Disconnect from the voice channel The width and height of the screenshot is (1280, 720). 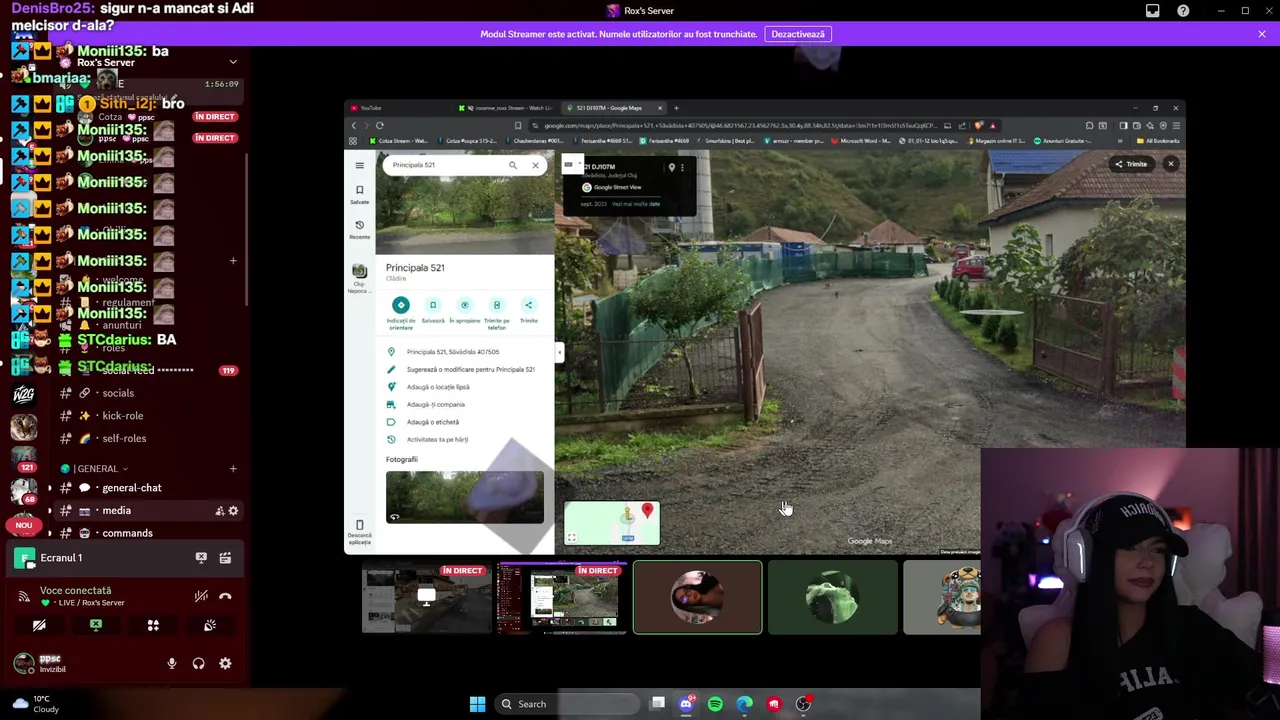coord(225,596)
